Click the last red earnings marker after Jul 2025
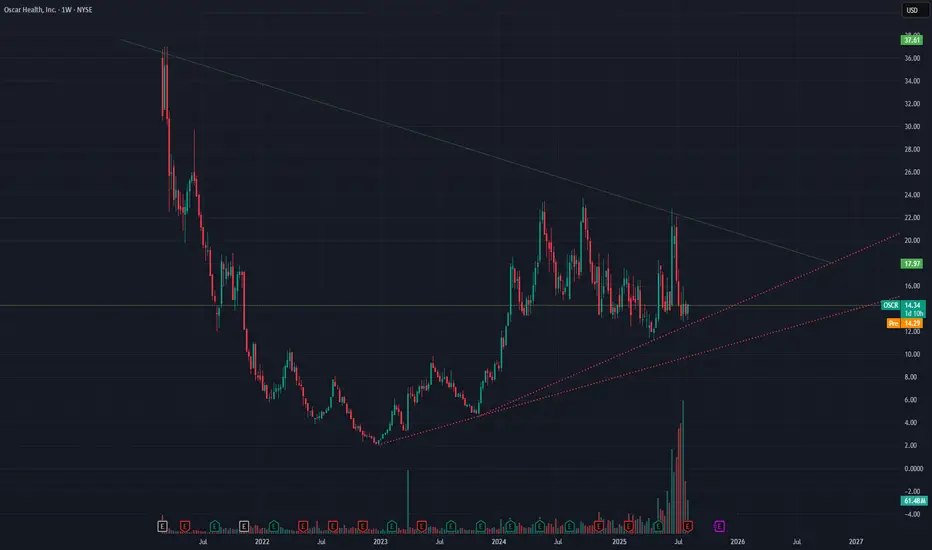This screenshot has height=550, width=932. [688, 526]
